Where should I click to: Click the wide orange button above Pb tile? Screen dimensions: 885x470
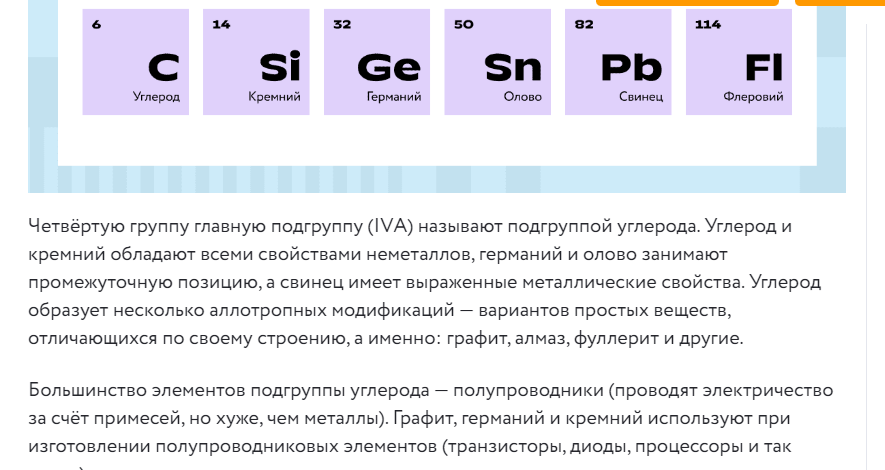tap(687, 2)
